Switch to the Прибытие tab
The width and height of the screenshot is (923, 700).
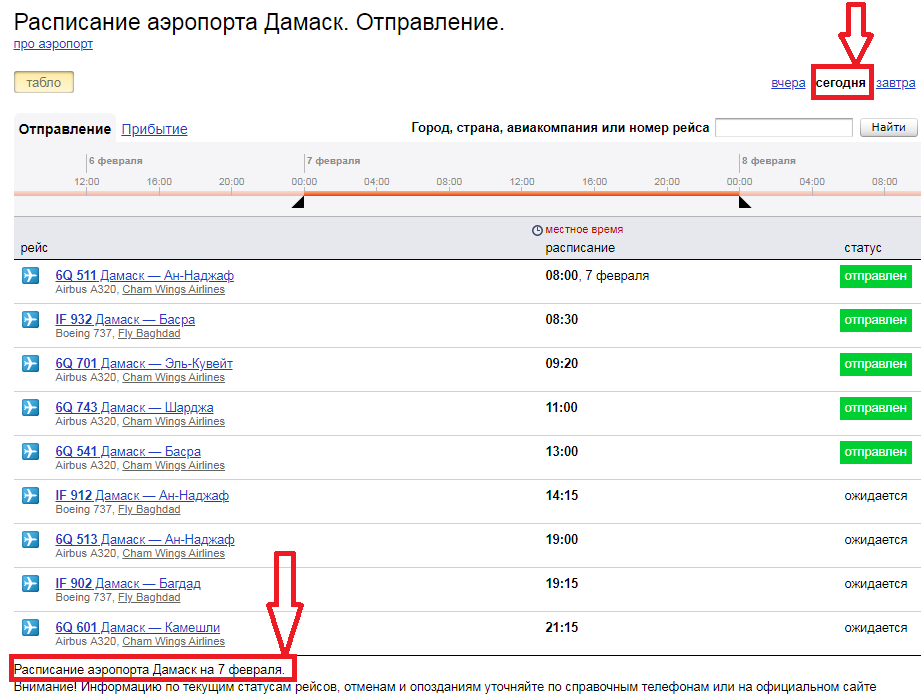154,129
